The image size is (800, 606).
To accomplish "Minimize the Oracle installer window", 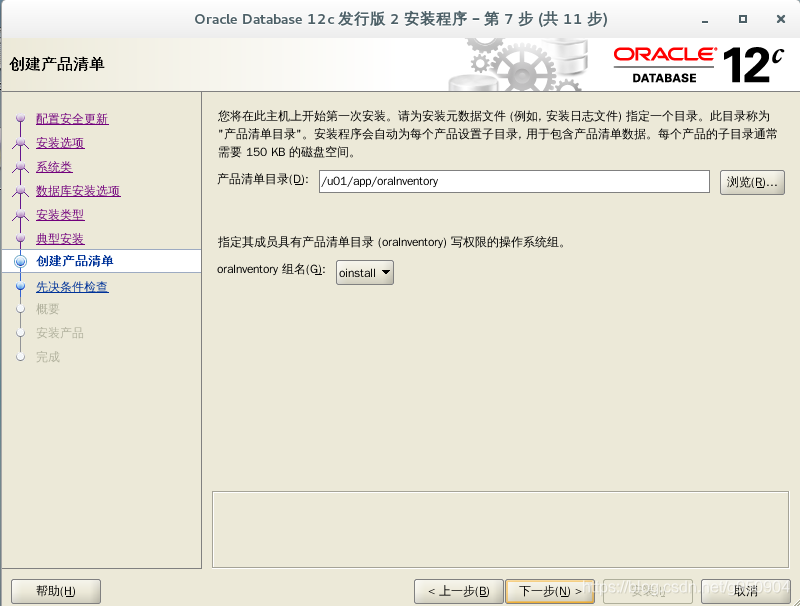I will click(705, 19).
